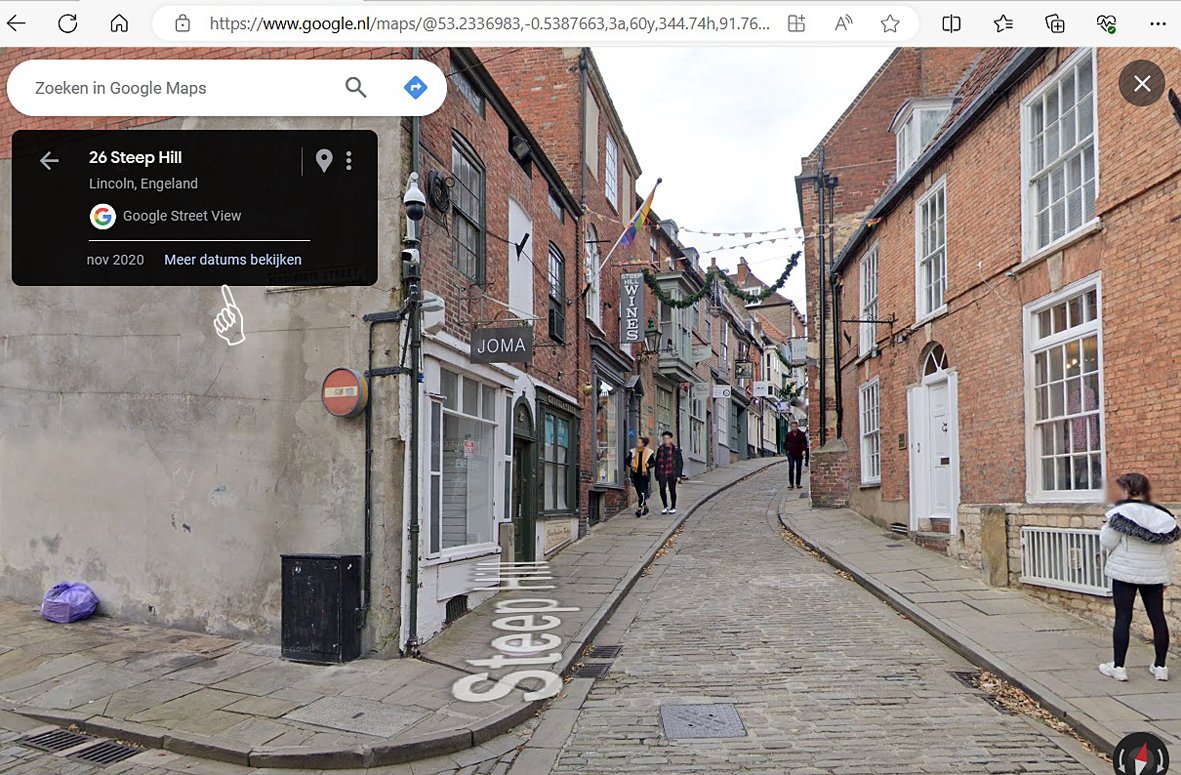This screenshot has width=1181, height=775.
Task: Click the Google Maps search magnifier icon
Action: [x=356, y=88]
